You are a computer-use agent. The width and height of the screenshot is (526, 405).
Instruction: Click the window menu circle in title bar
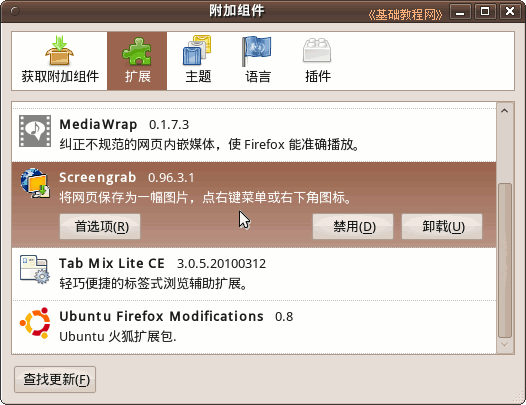click(x=15, y=11)
